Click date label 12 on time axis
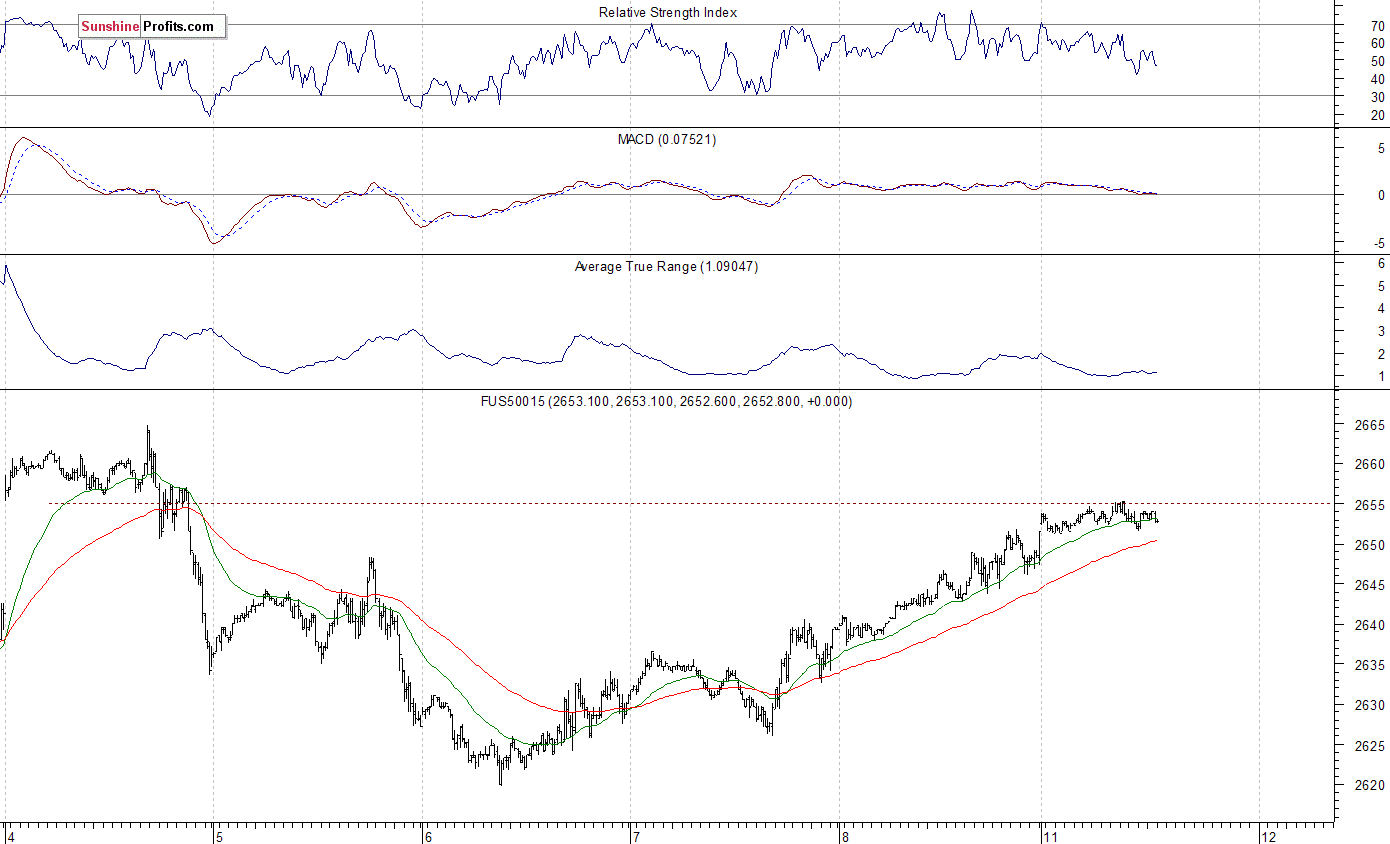Viewport: 1390px width, 844px height. point(1269,836)
